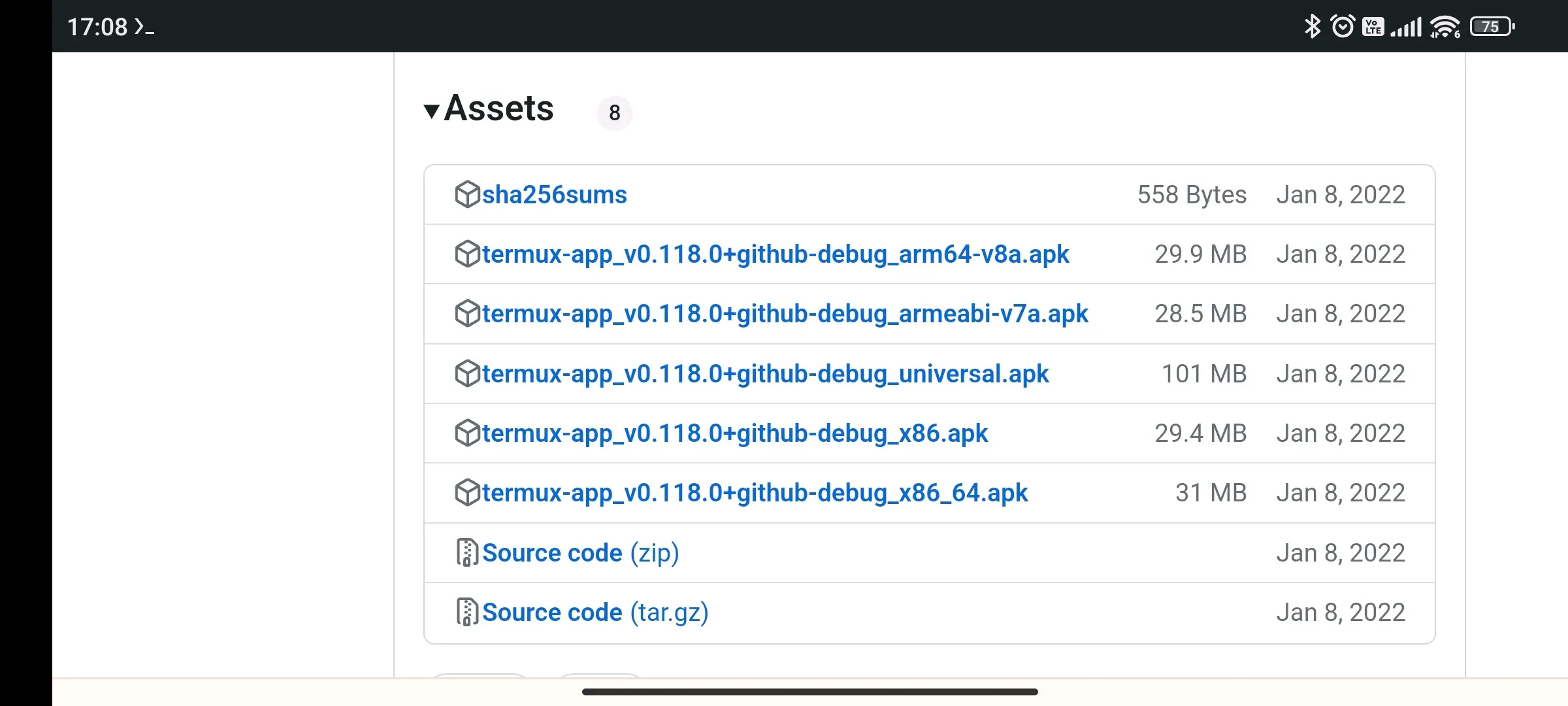Download Source code (zip)

point(581,553)
